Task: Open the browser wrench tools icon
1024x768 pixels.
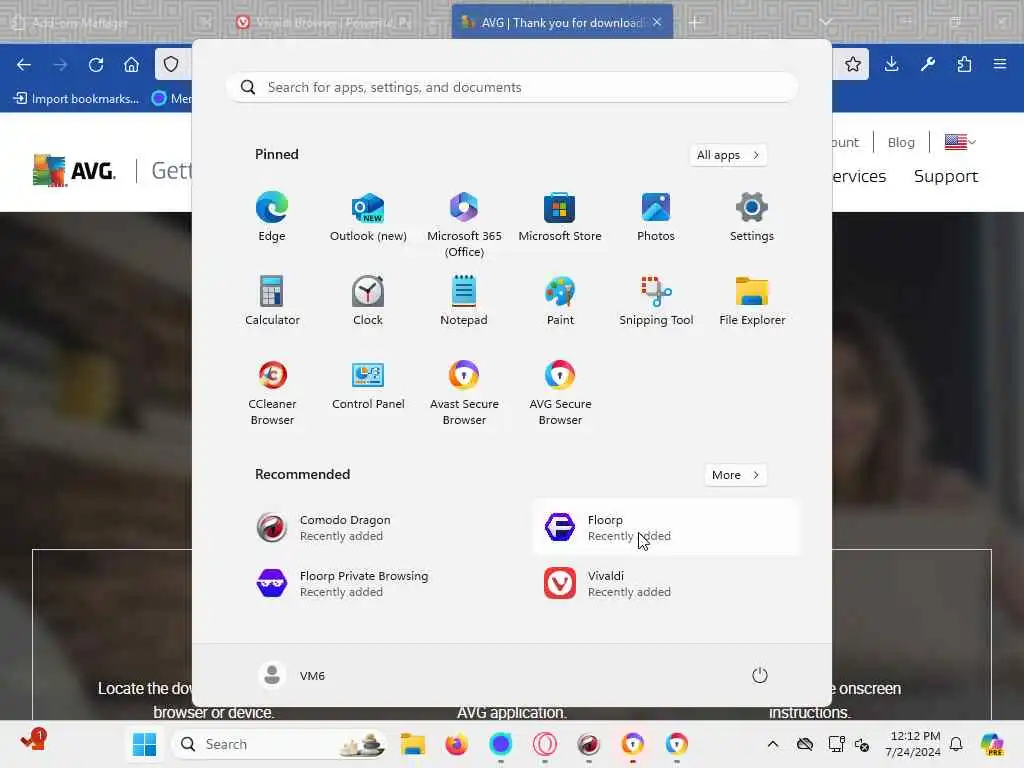Action: click(928, 64)
